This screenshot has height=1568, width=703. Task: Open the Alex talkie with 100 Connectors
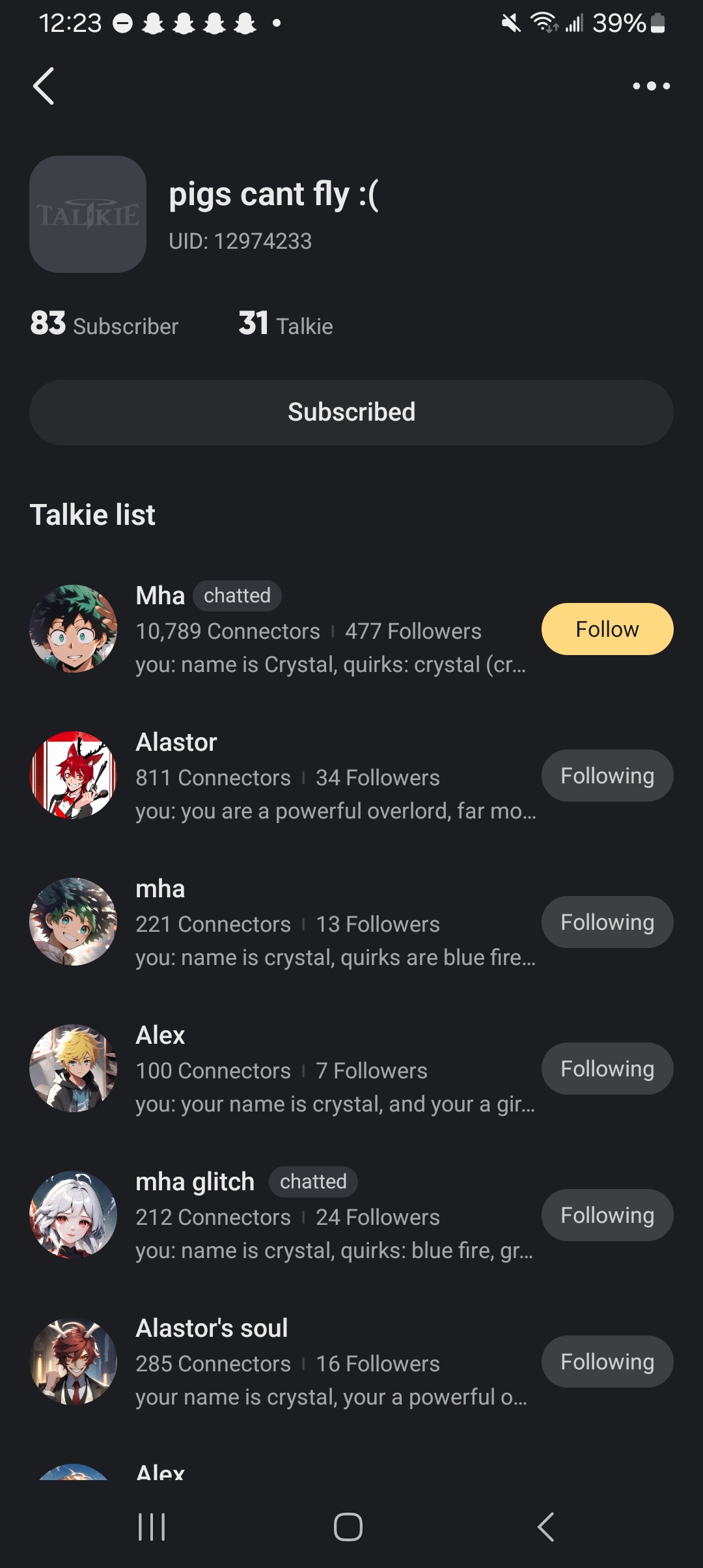tap(325, 1069)
